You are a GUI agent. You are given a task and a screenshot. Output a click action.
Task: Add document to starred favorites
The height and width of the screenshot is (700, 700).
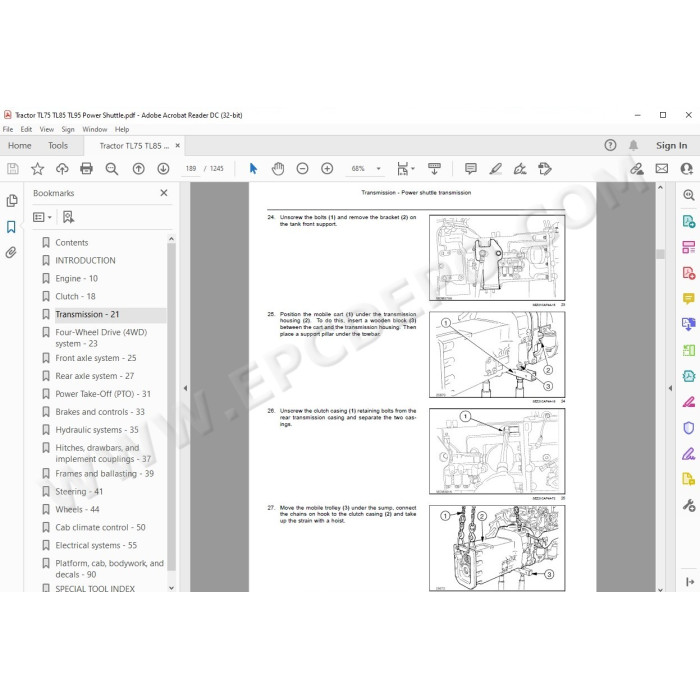(38, 169)
